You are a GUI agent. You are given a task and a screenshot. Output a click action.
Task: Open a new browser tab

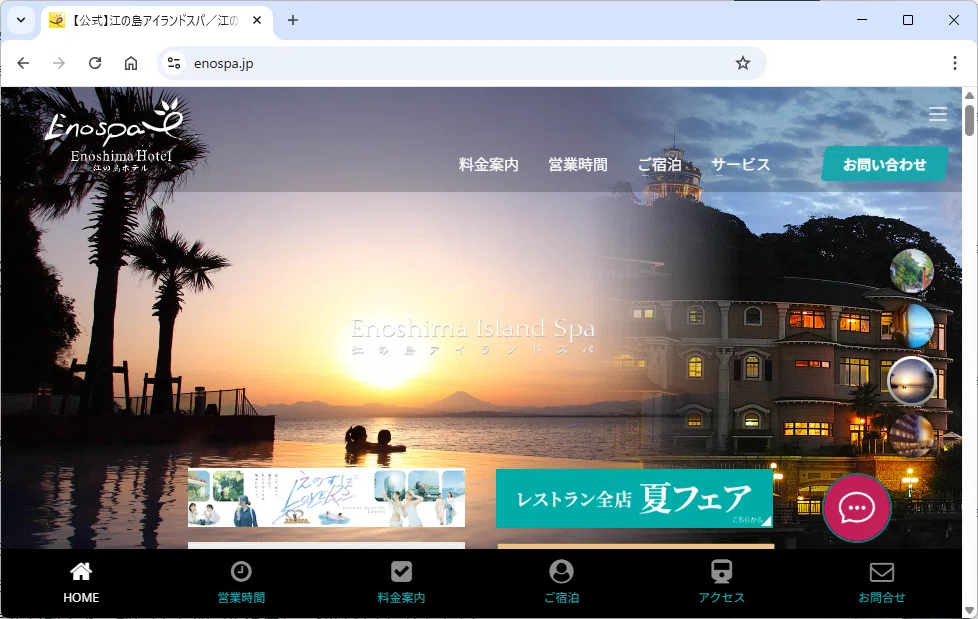[x=293, y=20]
